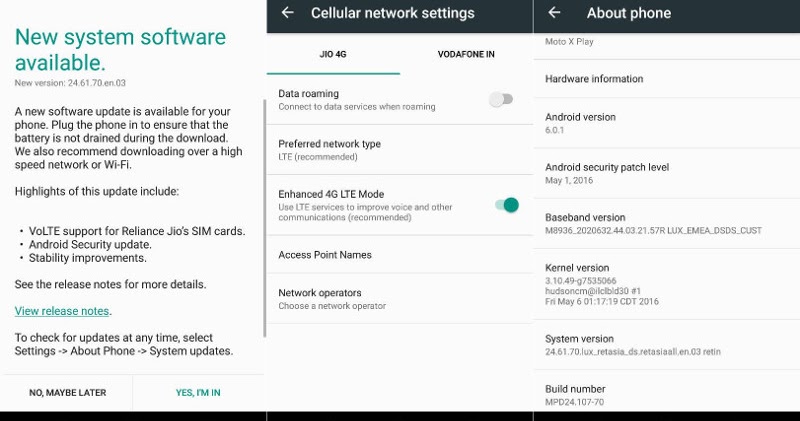Tap Build number entry
Image resolution: width=800 pixels, height=421 pixels.
pos(667,391)
